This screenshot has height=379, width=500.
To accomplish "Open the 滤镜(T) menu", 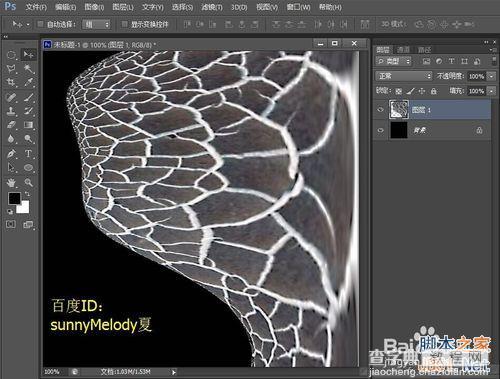I will tap(212, 7).
